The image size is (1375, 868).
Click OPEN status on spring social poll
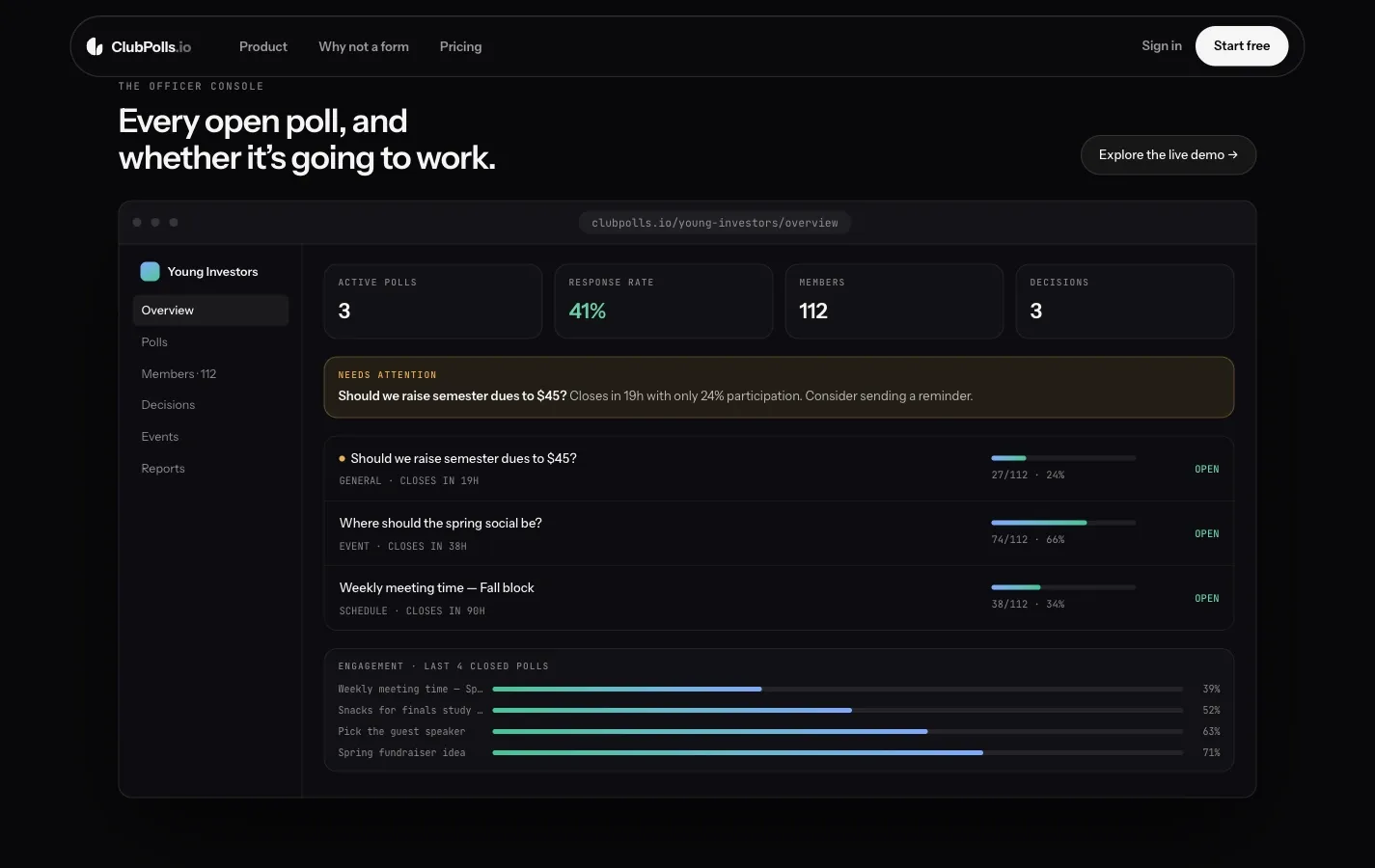coord(1207,534)
